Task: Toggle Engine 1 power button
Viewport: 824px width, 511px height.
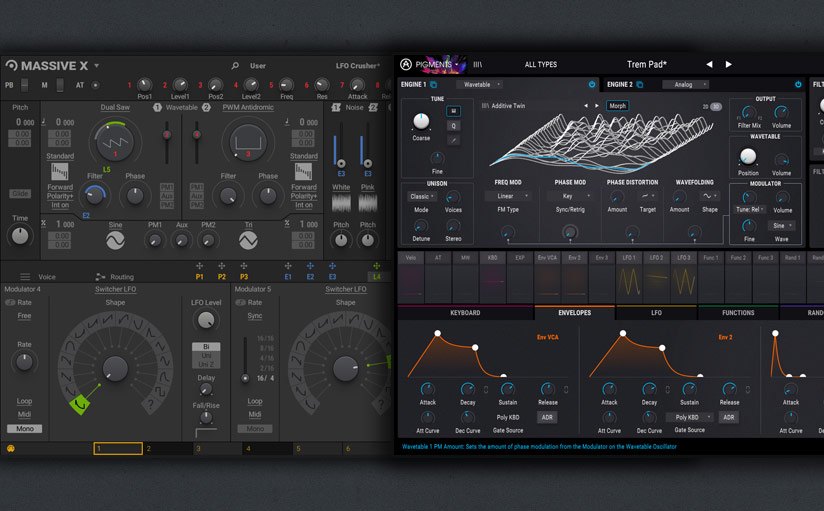Action: [592, 84]
